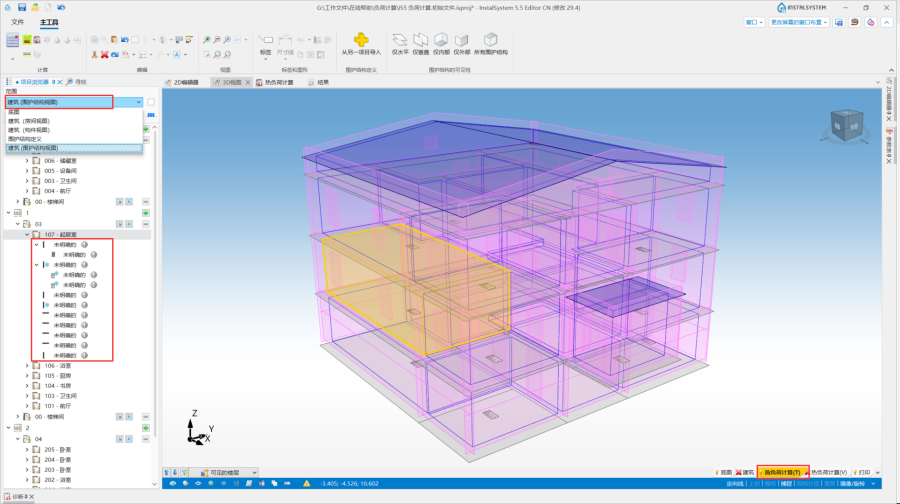This screenshot has height=504, width=900.
Task: Collapse the 107 - 起居室 tree node
Action: (x=28, y=234)
